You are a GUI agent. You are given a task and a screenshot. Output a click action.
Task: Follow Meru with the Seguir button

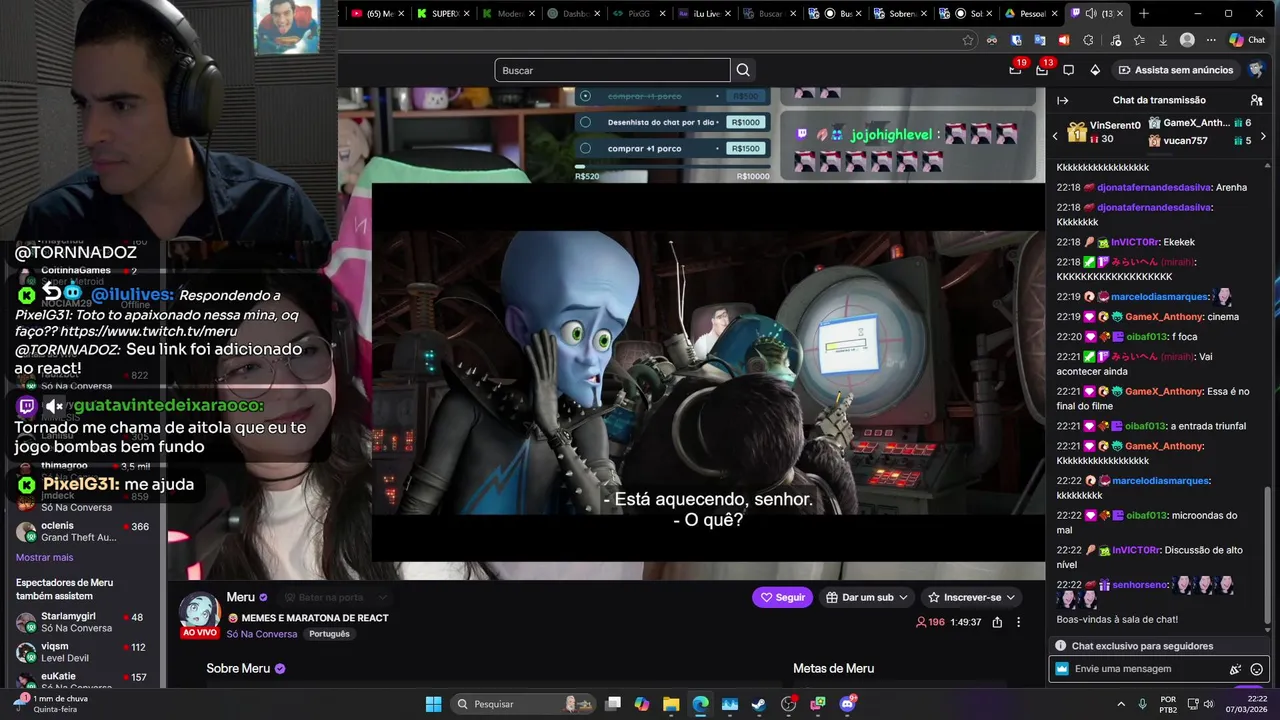782,597
